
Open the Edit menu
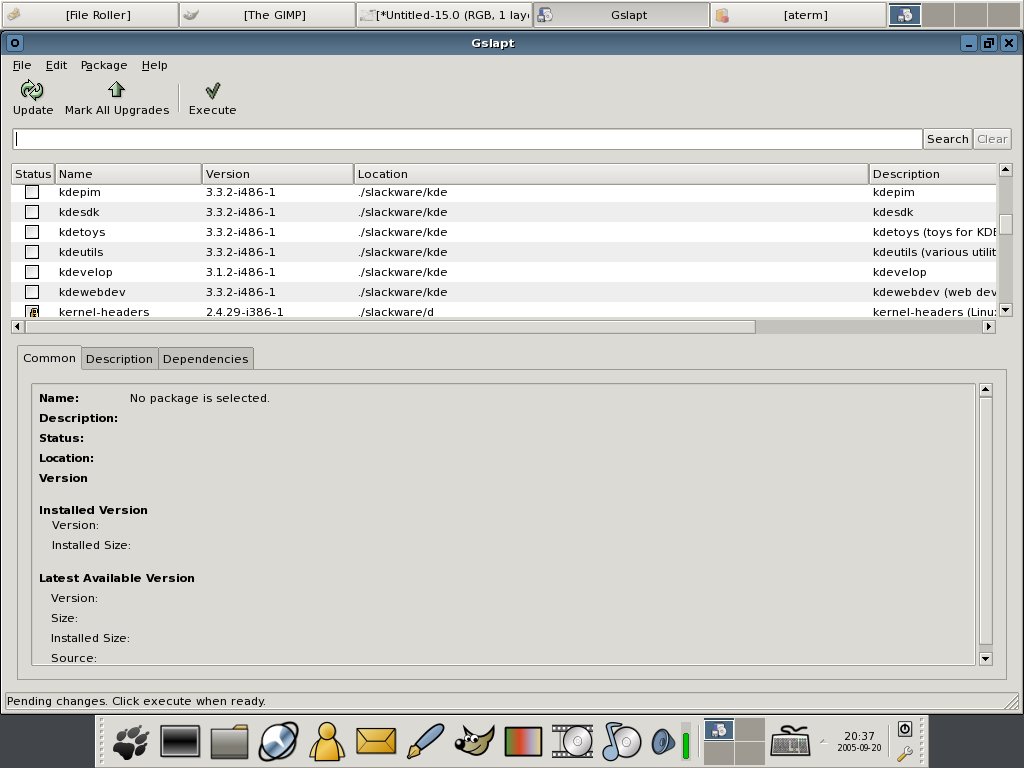coord(56,65)
